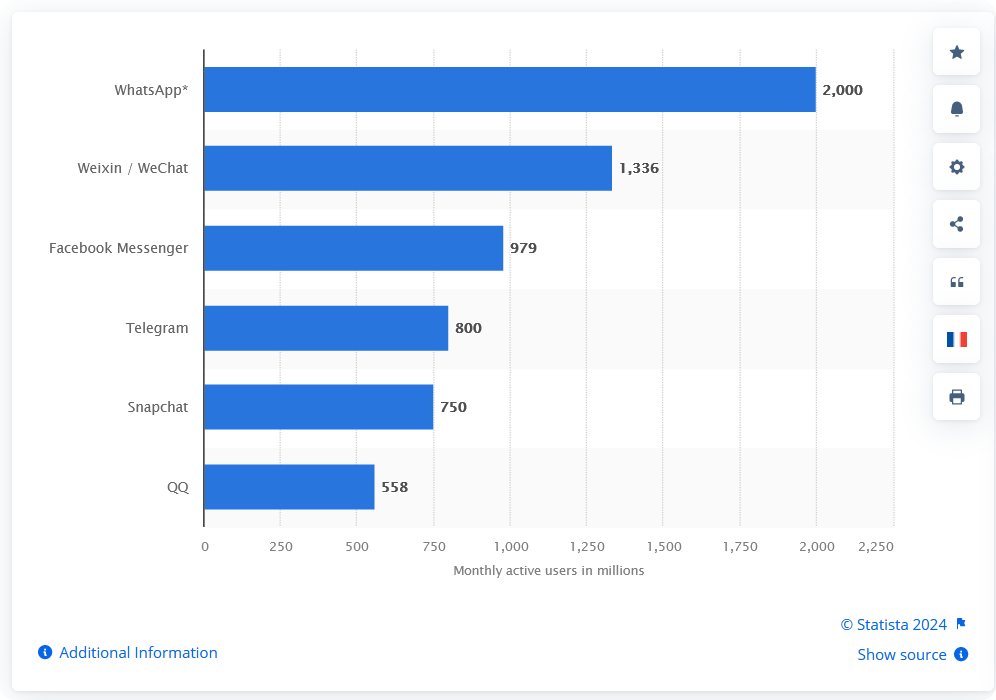Click the 800 value label
This screenshot has height=700, width=996.
[468, 328]
